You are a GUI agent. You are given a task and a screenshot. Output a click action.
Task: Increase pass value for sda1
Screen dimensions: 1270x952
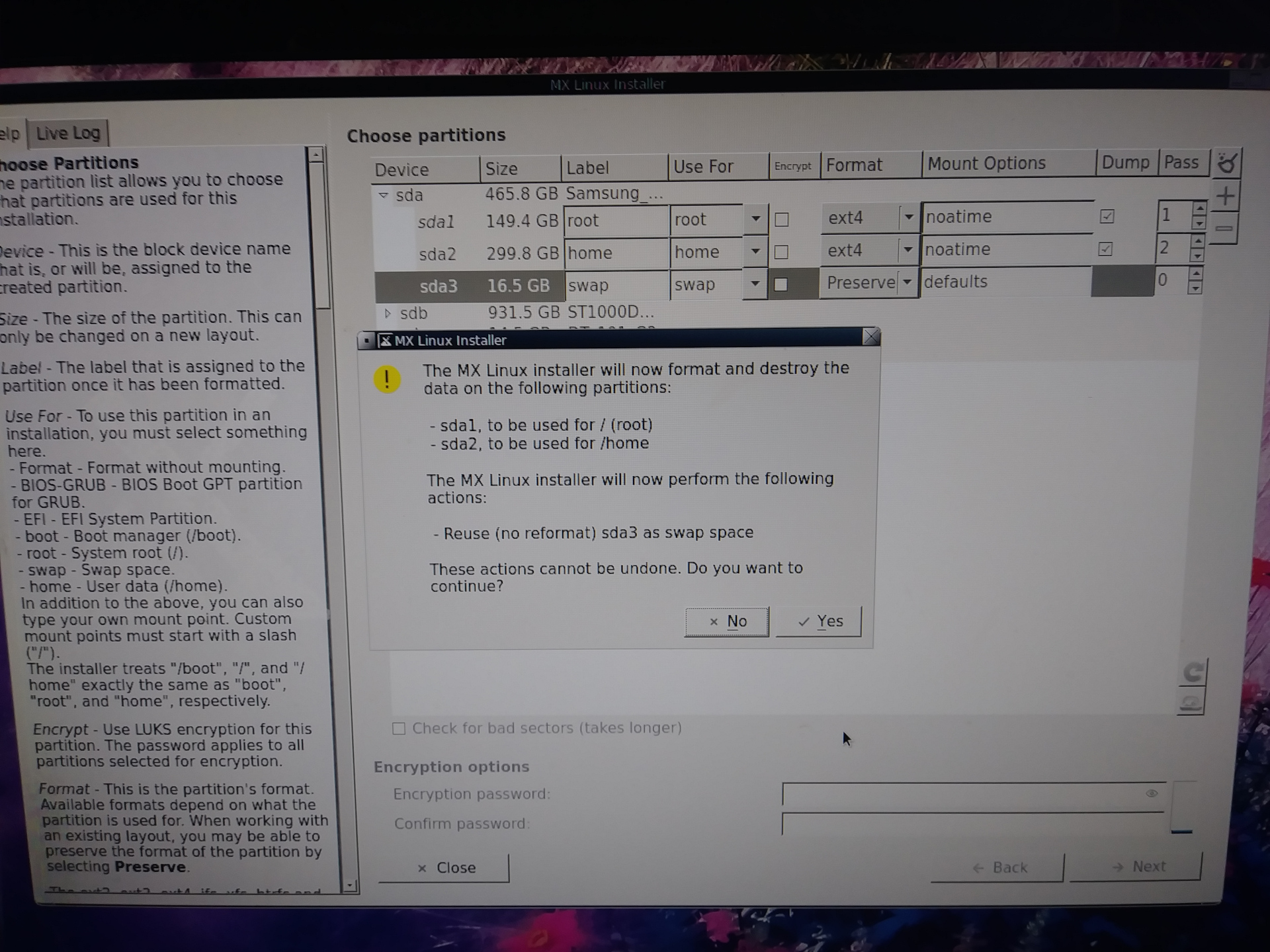(x=1199, y=208)
